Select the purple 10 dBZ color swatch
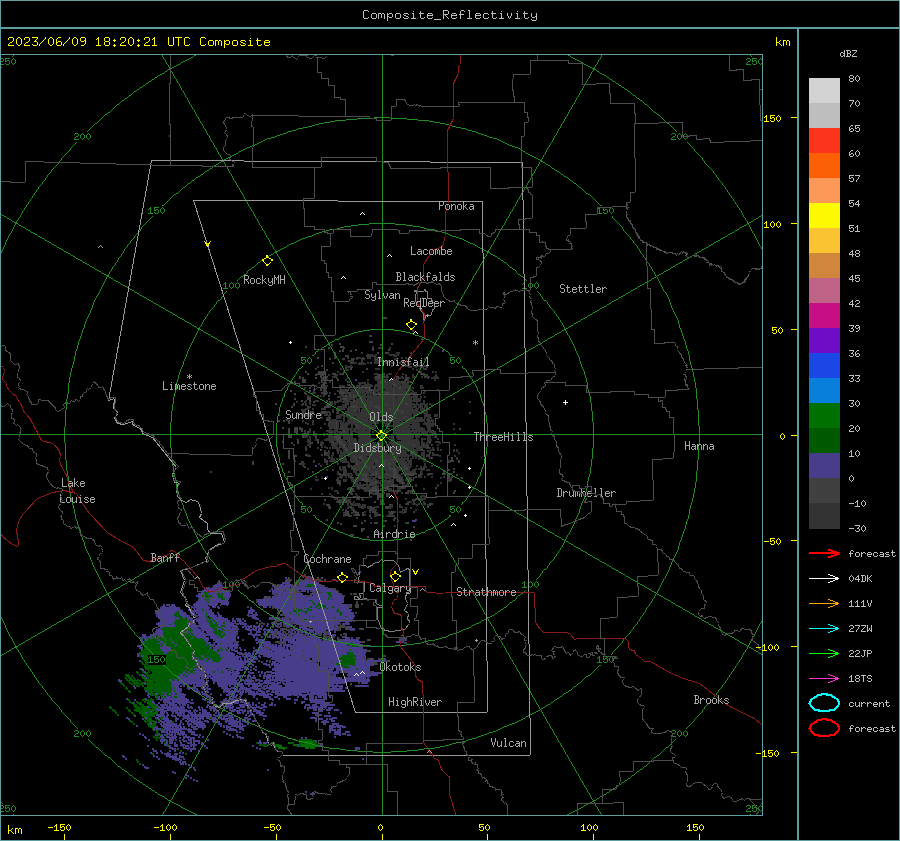 [824, 466]
